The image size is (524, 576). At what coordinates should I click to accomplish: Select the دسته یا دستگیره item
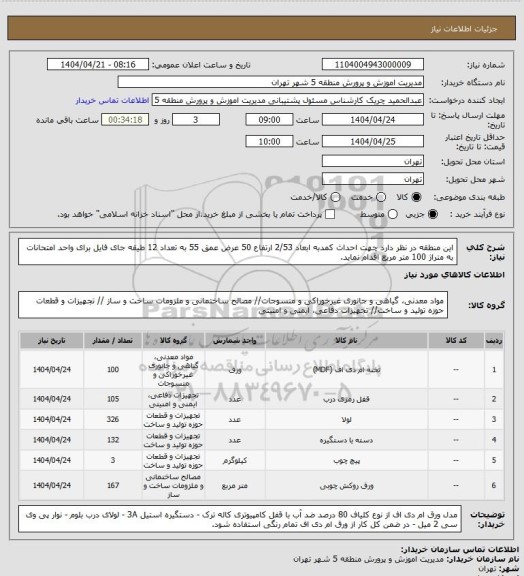coord(346,440)
